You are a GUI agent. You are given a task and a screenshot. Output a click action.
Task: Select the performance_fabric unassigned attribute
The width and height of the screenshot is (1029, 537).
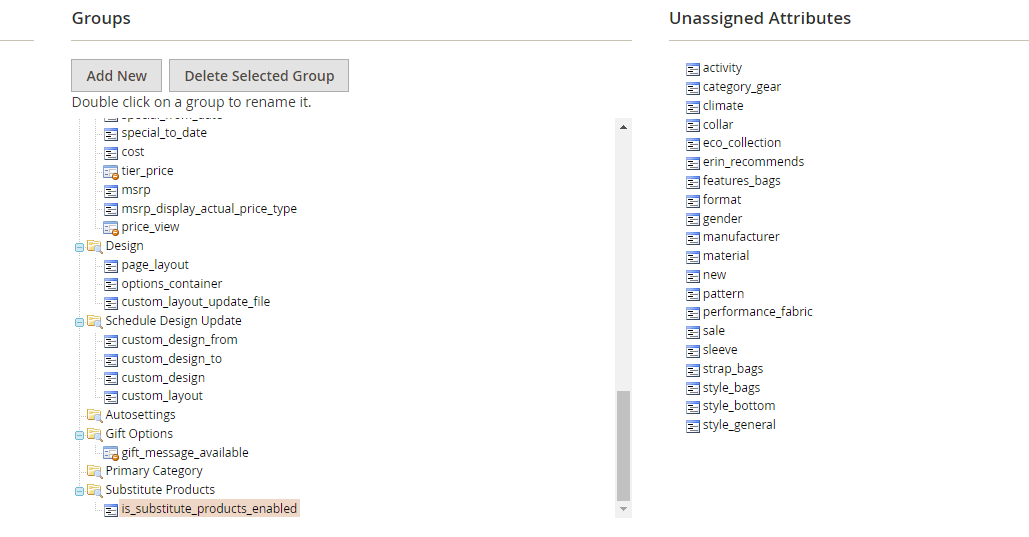click(757, 312)
